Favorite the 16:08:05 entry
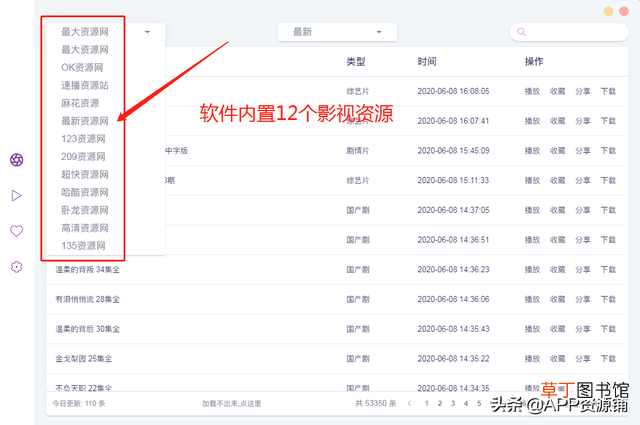This screenshot has height=425, width=640. tap(558, 91)
